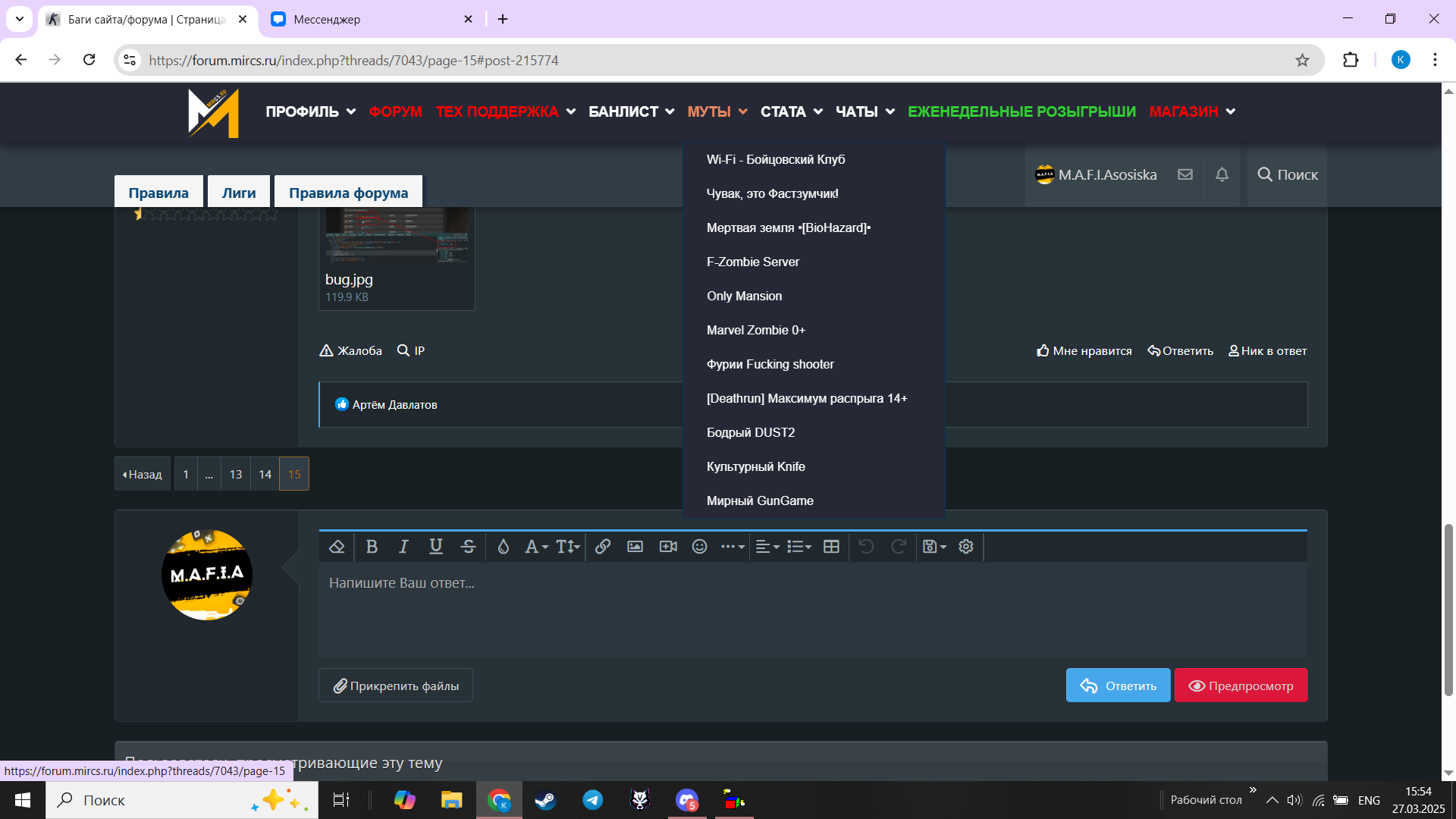
Task: Open the Правила форума tab
Action: tap(349, 193)
